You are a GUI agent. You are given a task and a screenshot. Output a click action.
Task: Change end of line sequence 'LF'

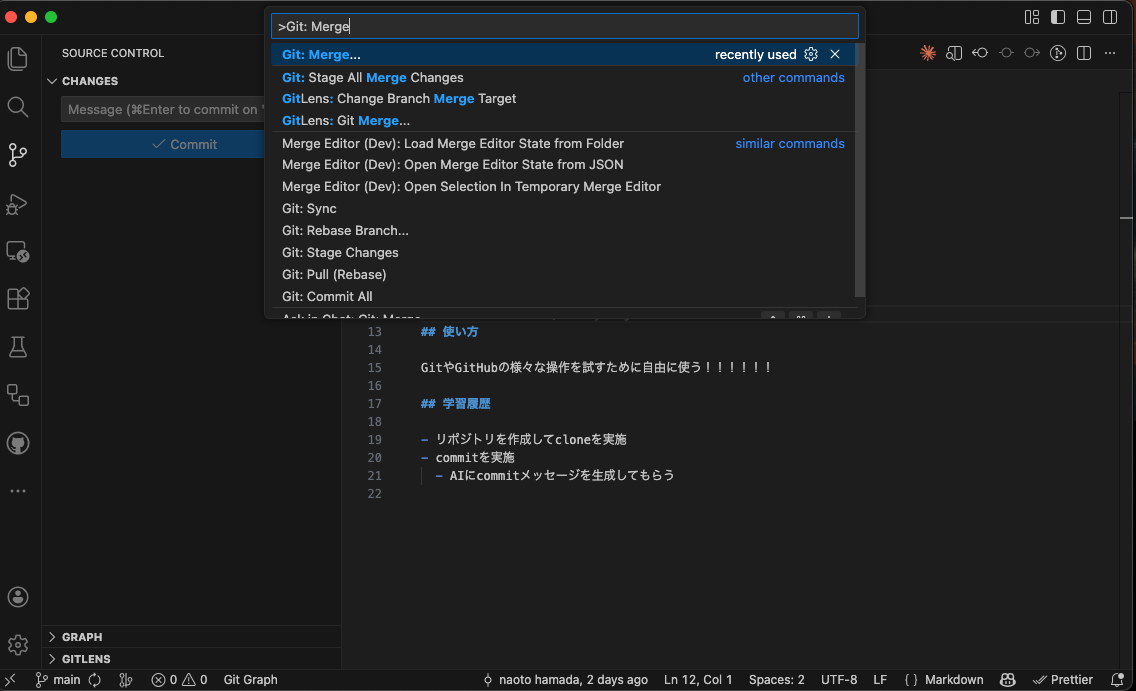(x=880, y=679)
